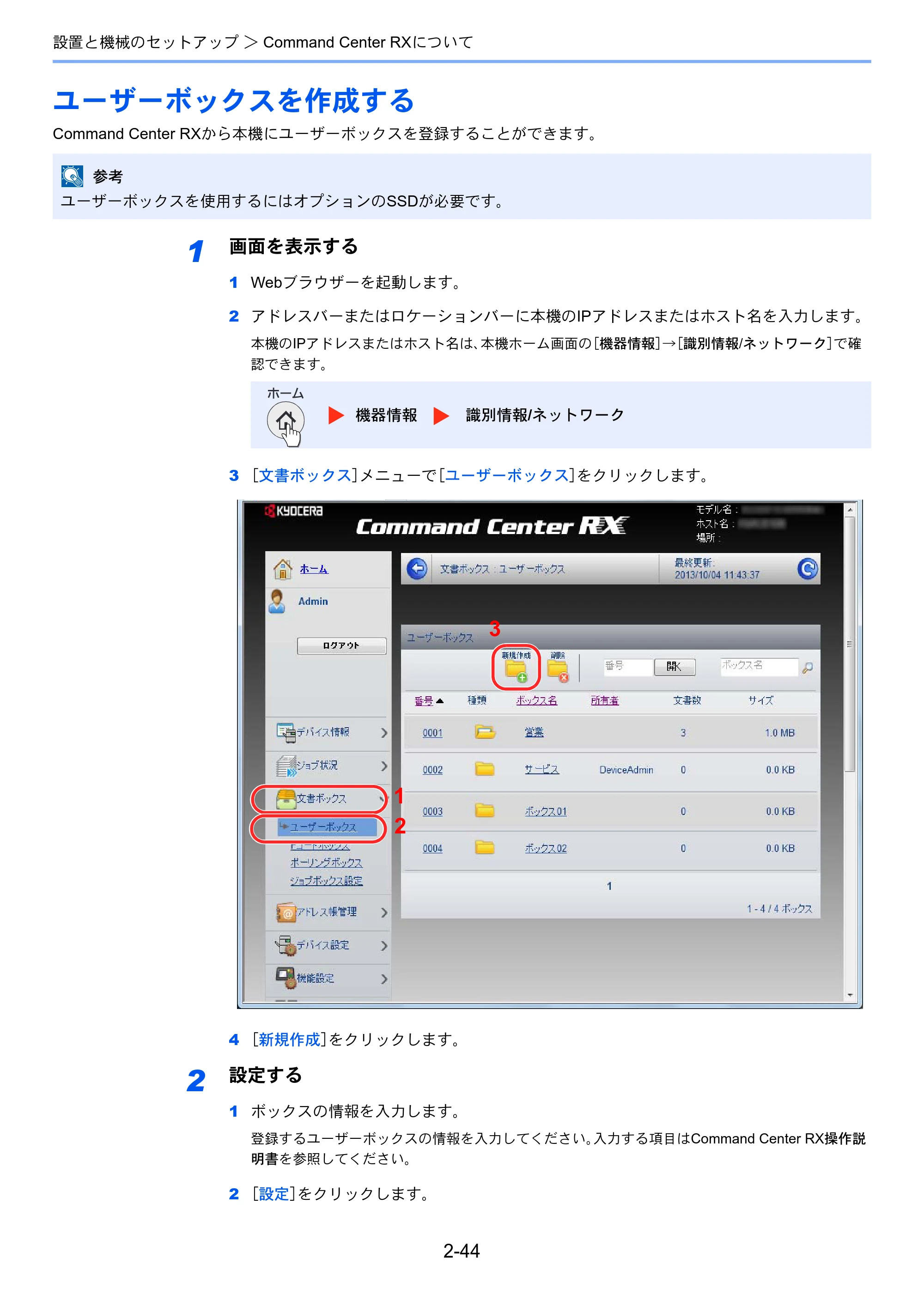Click the デバイス設定 sidebar icon

286,945
